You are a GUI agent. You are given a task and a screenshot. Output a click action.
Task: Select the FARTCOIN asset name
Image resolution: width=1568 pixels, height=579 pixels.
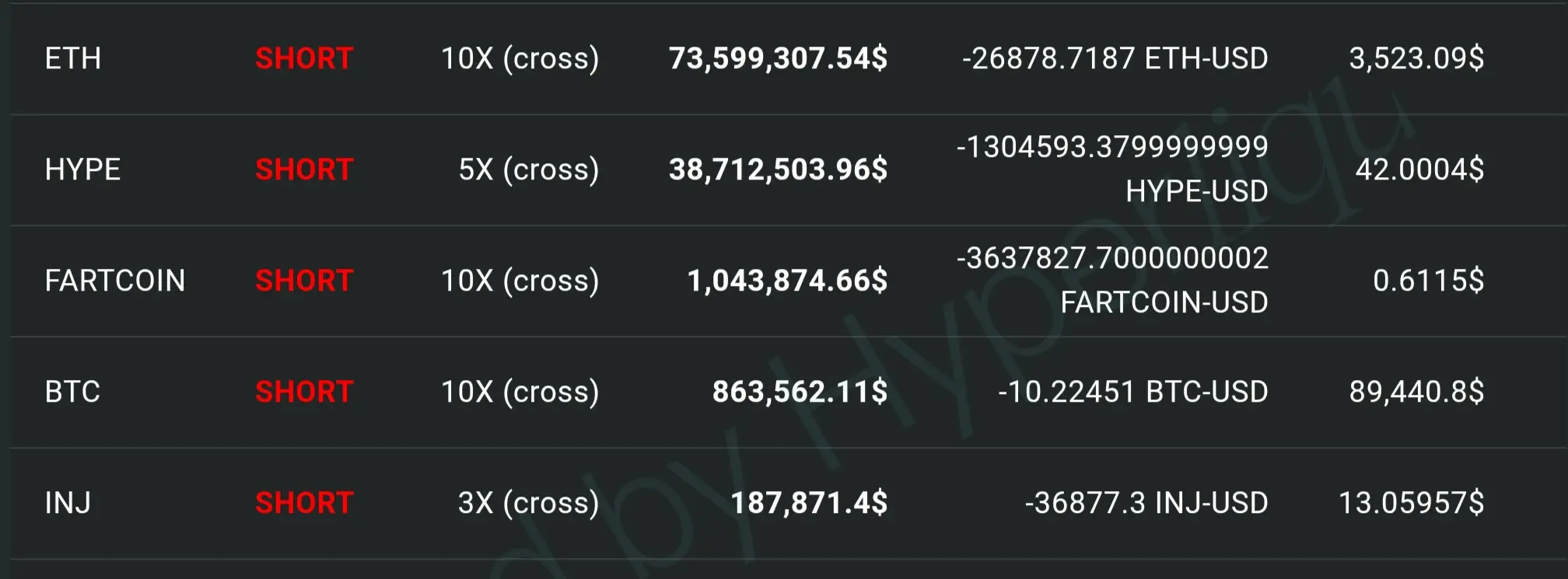click(115, 281)
